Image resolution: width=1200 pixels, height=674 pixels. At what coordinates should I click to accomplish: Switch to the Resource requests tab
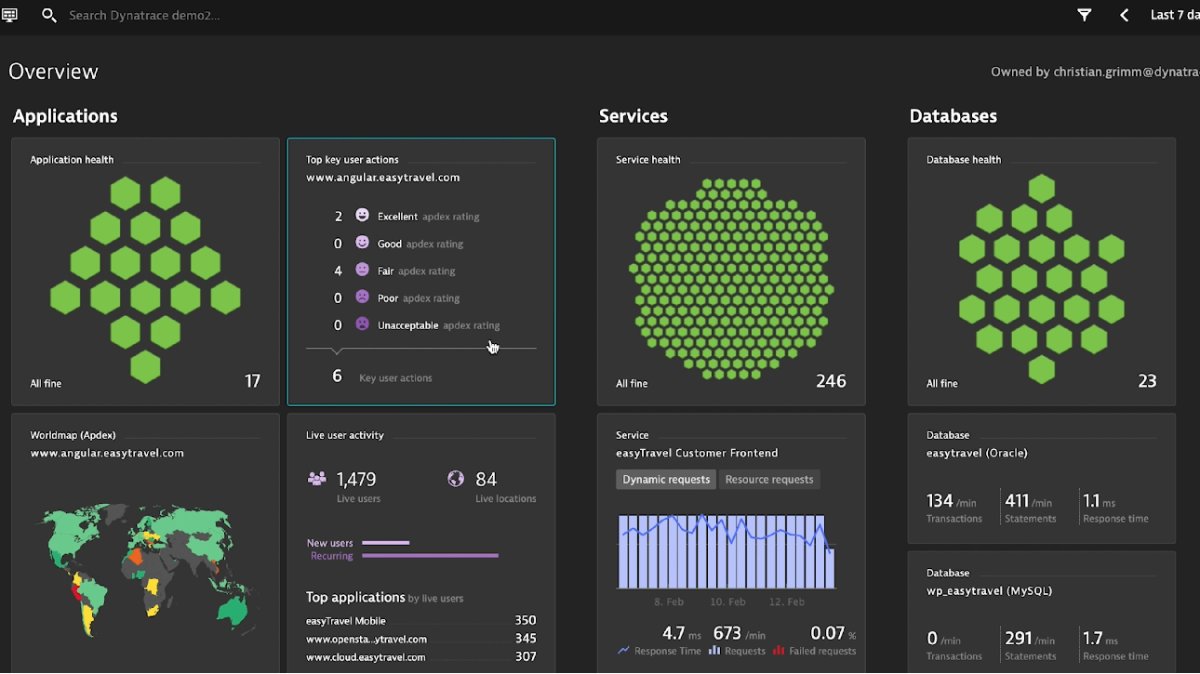point(769,480)
